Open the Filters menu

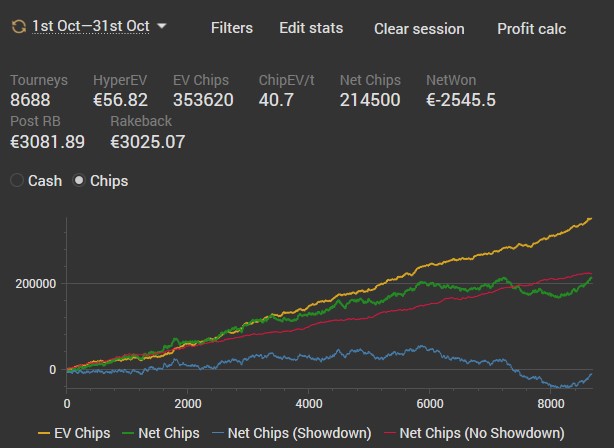[232, 28]
